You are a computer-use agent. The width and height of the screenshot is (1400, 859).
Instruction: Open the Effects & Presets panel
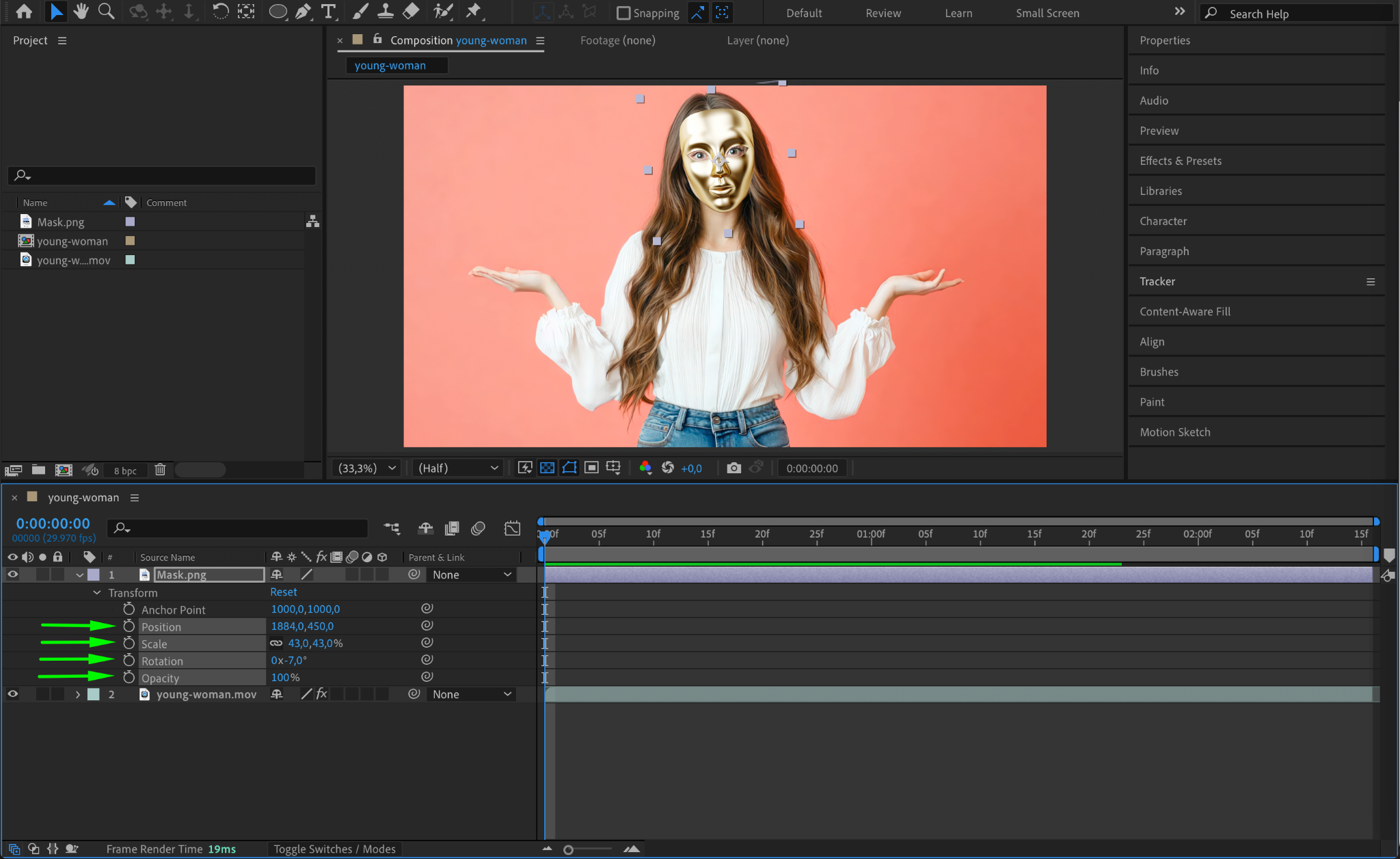pyautogui.click(x=1180, y=161)
